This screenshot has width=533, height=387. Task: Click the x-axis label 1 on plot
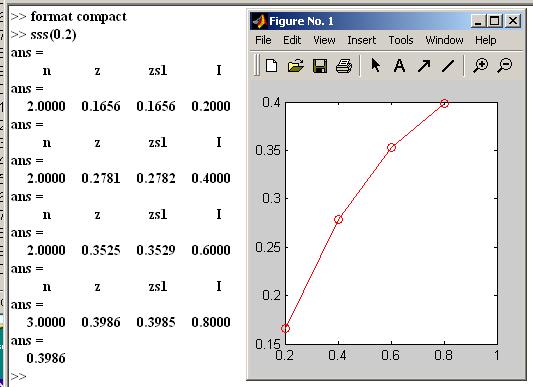[497, 355]
